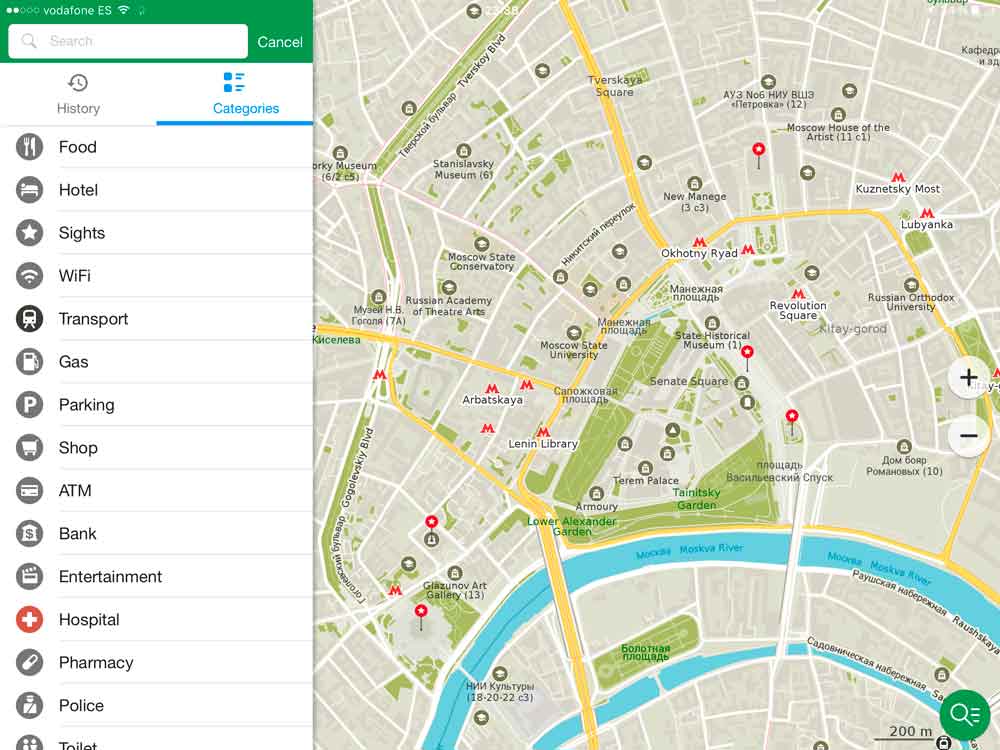Tap the Hotel bed icon

pyautogui.click(x=29, y=189)
